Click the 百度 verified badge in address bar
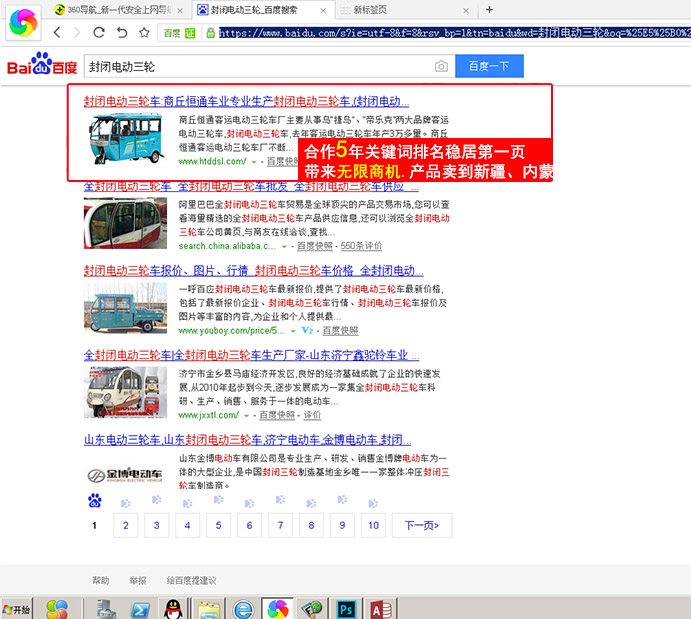 click(x=179, y=33)
